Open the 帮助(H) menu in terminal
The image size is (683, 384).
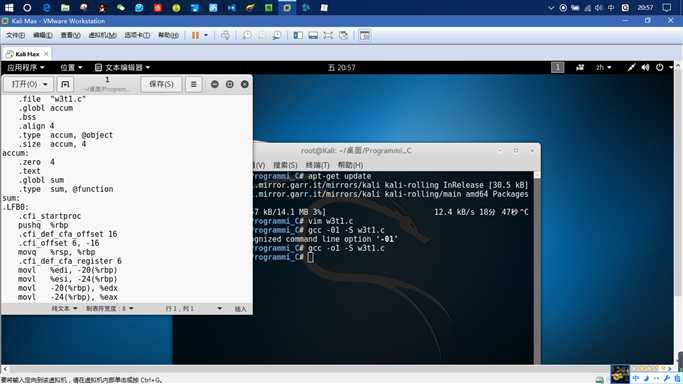point(350,165)
